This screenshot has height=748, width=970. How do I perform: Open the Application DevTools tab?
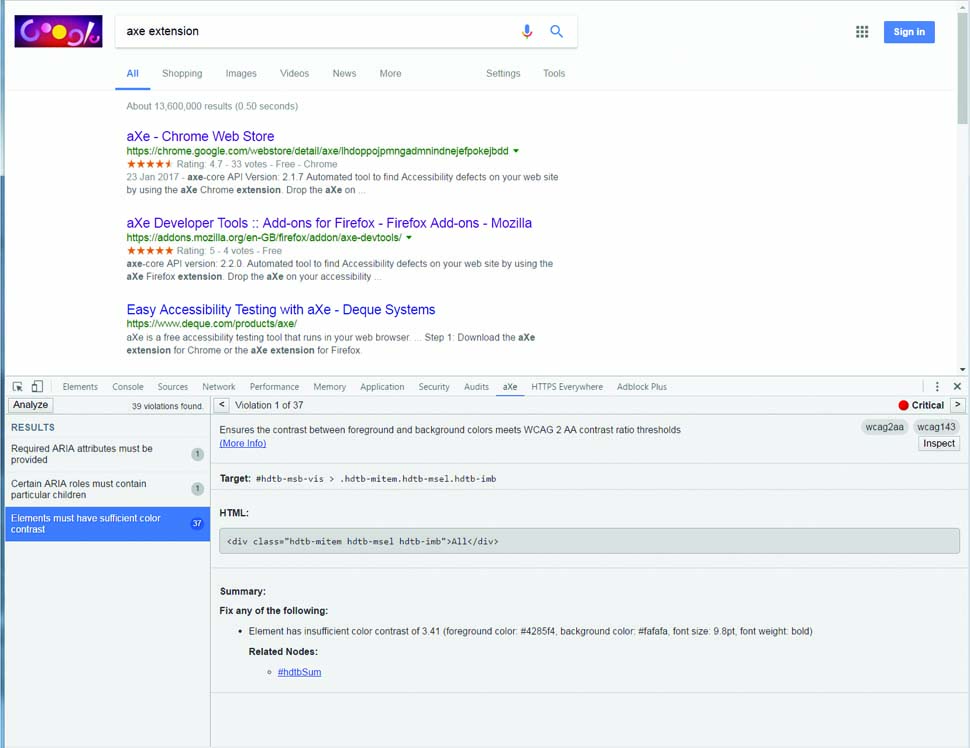[x=382, y=387]
